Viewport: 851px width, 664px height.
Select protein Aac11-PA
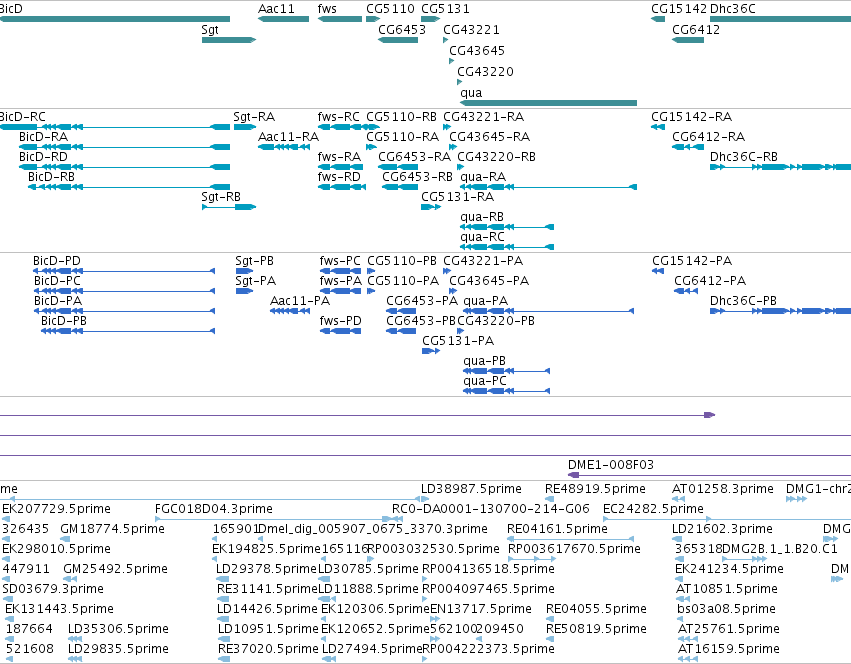[x=300, y=301]
